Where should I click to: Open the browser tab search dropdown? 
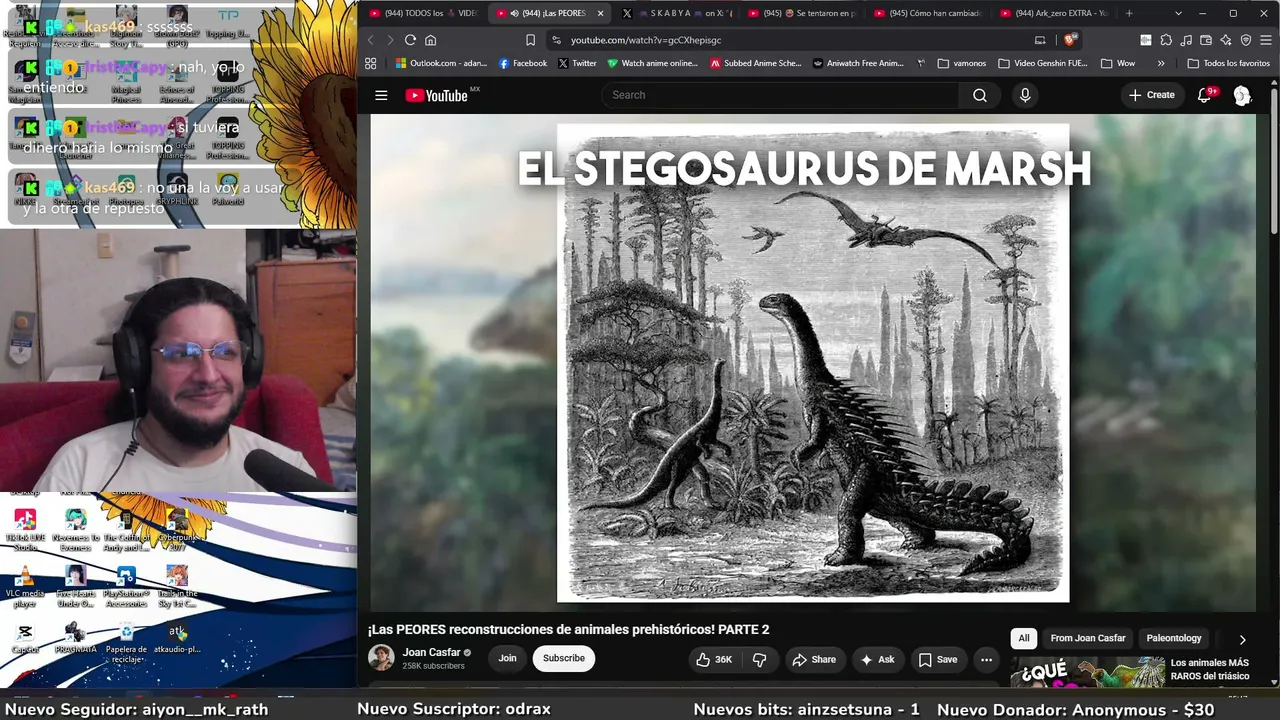click(1178, 13)
